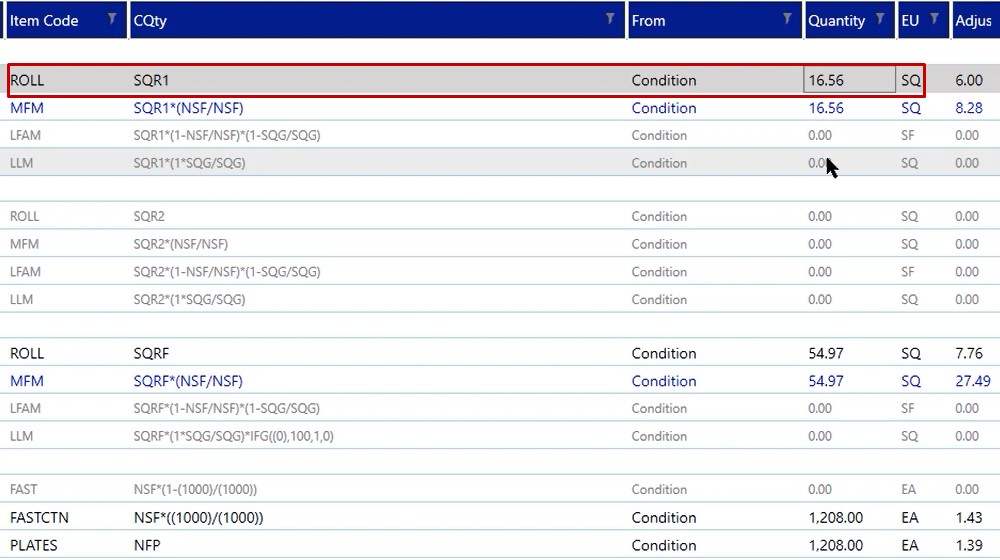
Task: Click the 1,208.00 quantity in FASTCTN row
Action: [x=835, y=518]
